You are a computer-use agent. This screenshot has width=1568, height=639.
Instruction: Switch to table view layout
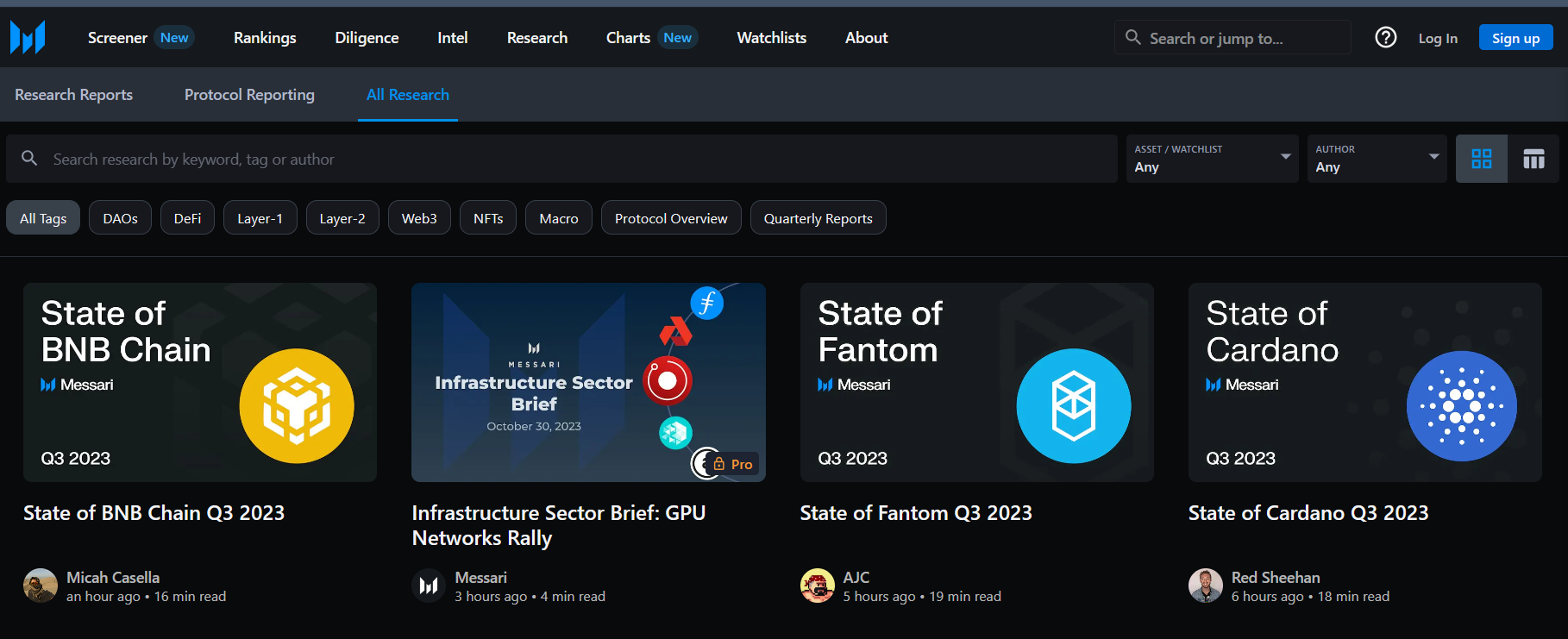1533,159
